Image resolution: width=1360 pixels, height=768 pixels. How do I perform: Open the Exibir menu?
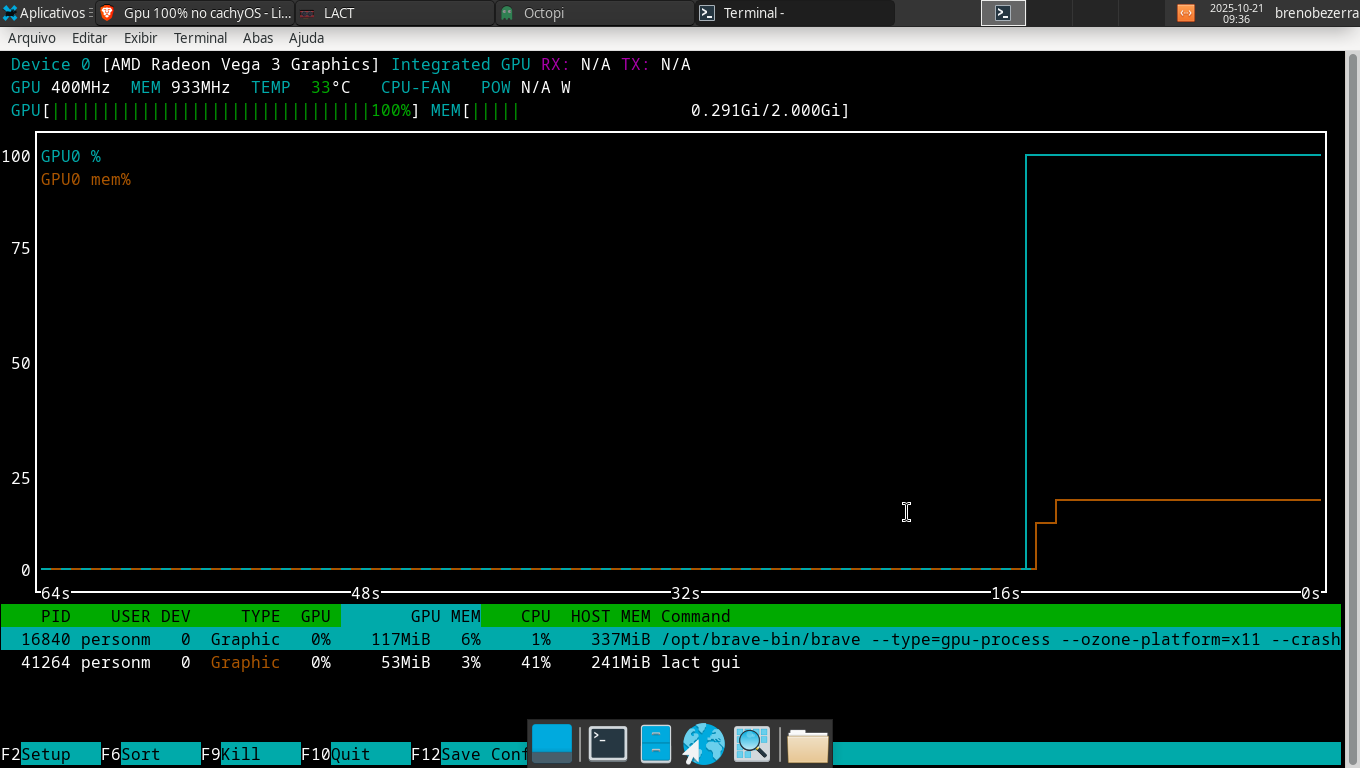coord(140,38)
